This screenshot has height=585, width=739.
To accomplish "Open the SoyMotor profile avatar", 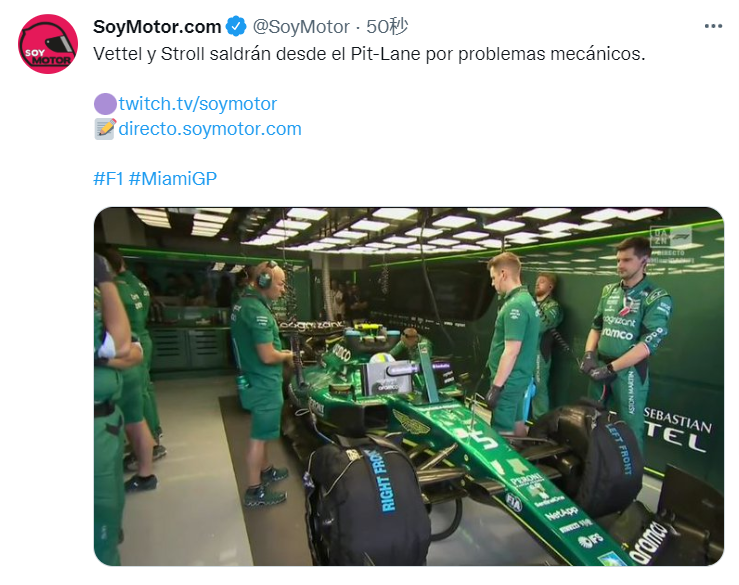I will pos(48,44).
